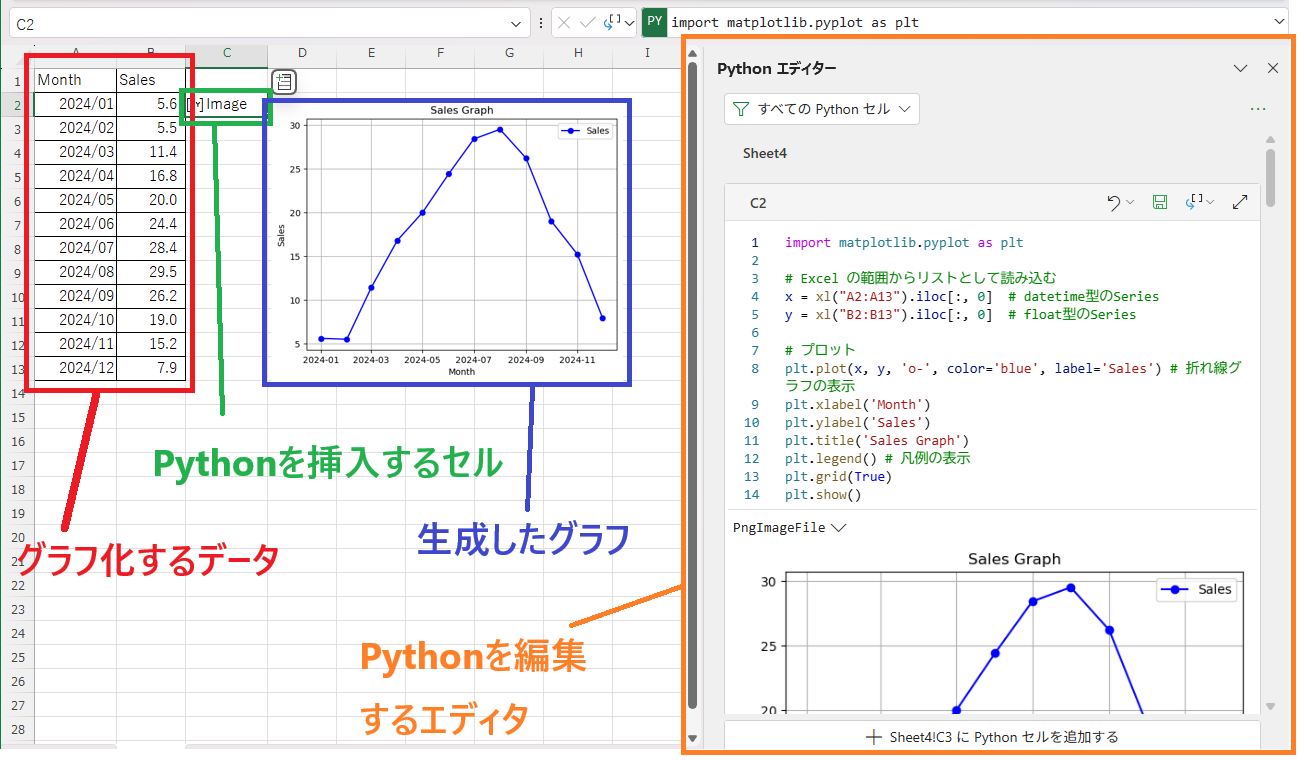The width and height of the screenshot is (1304, 760).
Task: Select column G header
Action: [x=509, y=53]
